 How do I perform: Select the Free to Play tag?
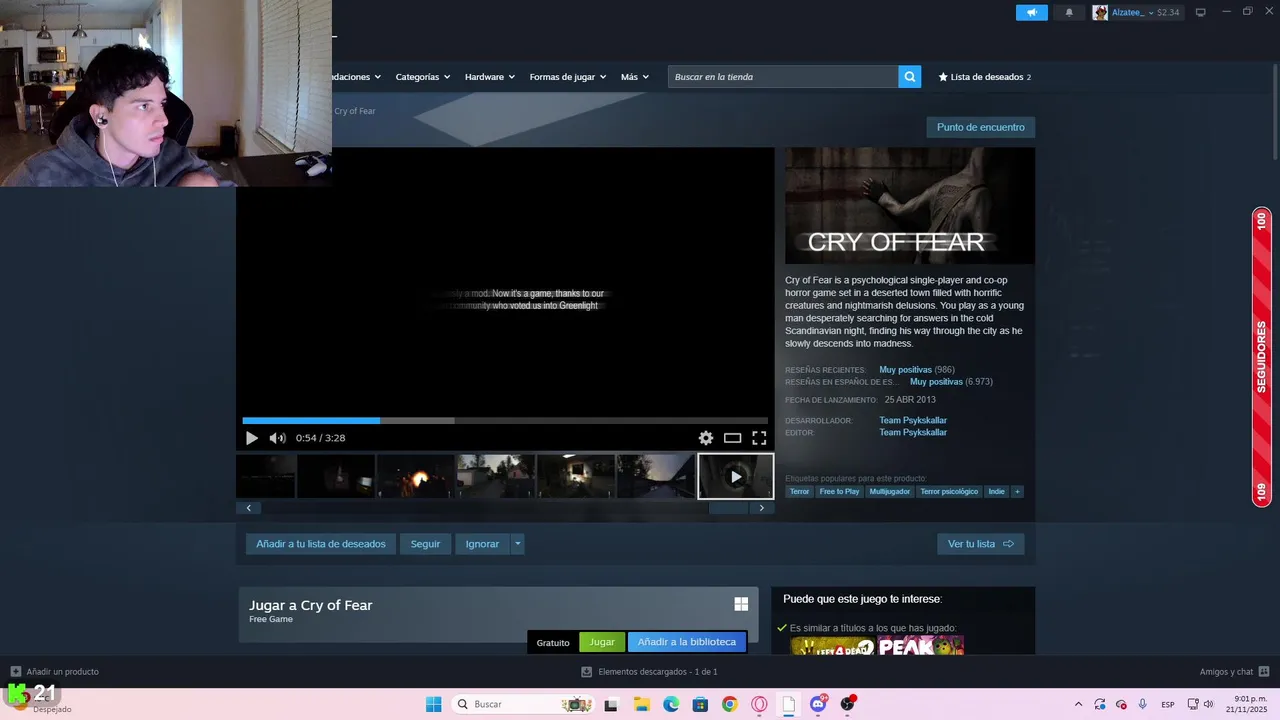839,492
